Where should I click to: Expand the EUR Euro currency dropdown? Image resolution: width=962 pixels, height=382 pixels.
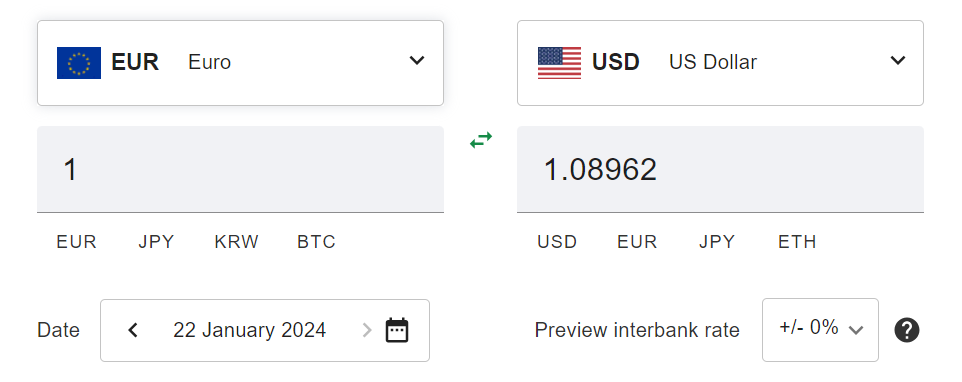tap(240, 63)
